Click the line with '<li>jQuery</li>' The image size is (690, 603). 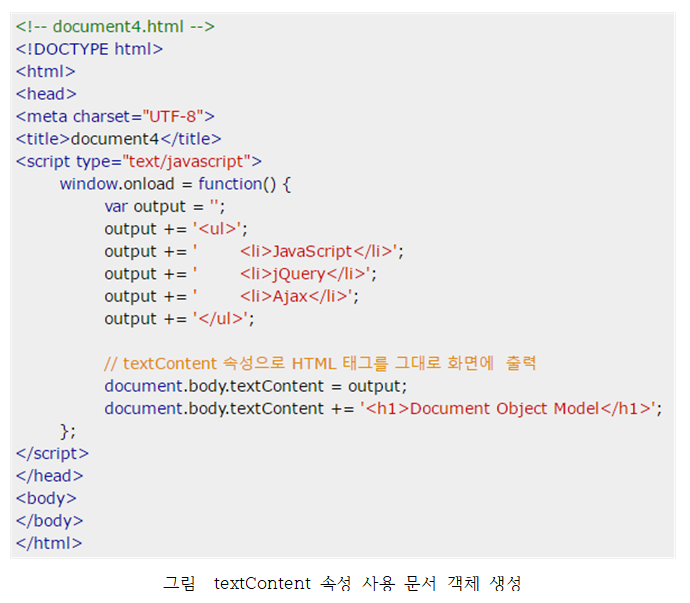click(241, 274)
